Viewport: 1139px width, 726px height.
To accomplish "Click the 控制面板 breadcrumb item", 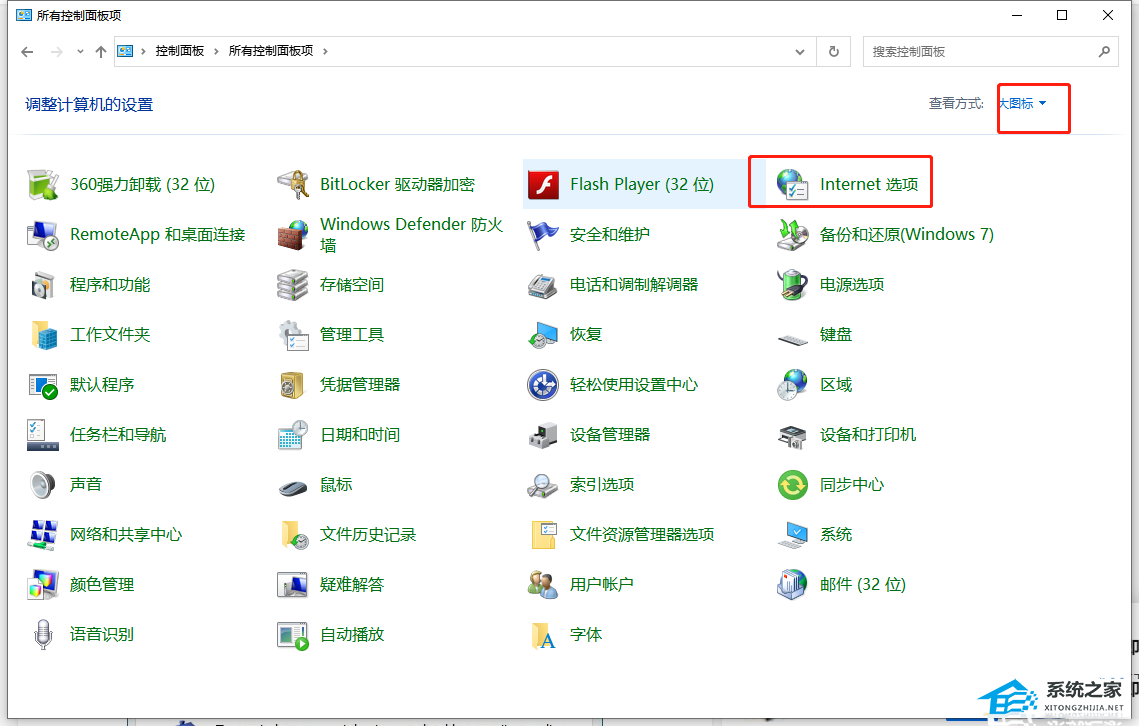I will (179, 51).
